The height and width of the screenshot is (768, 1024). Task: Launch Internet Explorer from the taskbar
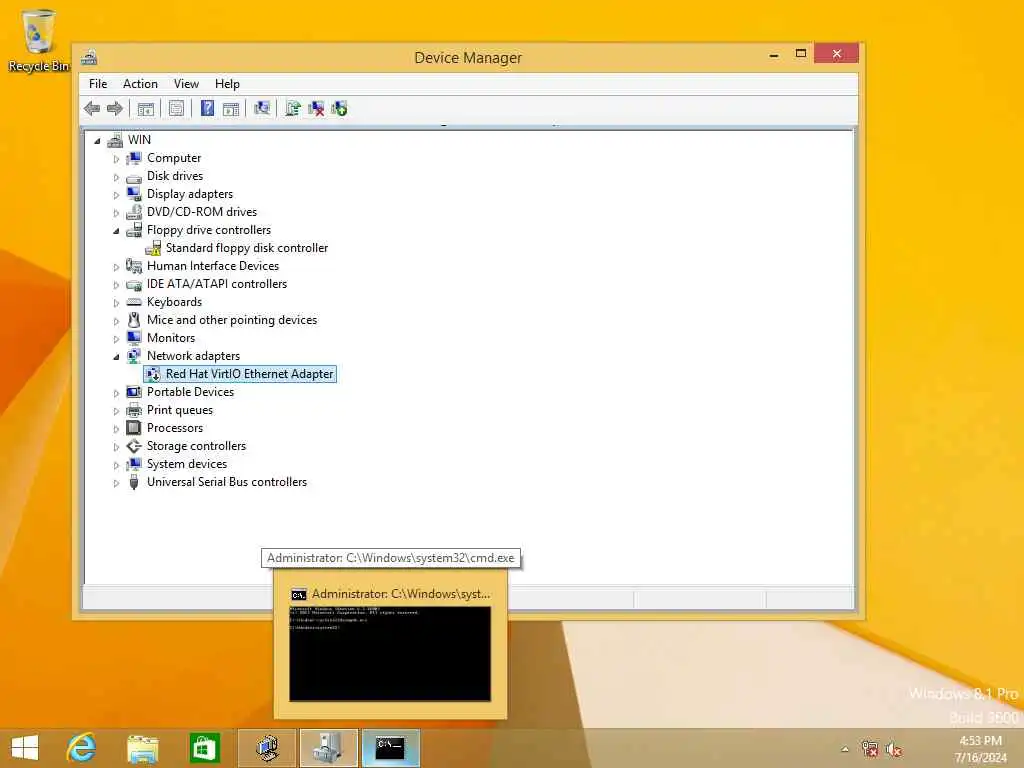(x=81, y=748)
